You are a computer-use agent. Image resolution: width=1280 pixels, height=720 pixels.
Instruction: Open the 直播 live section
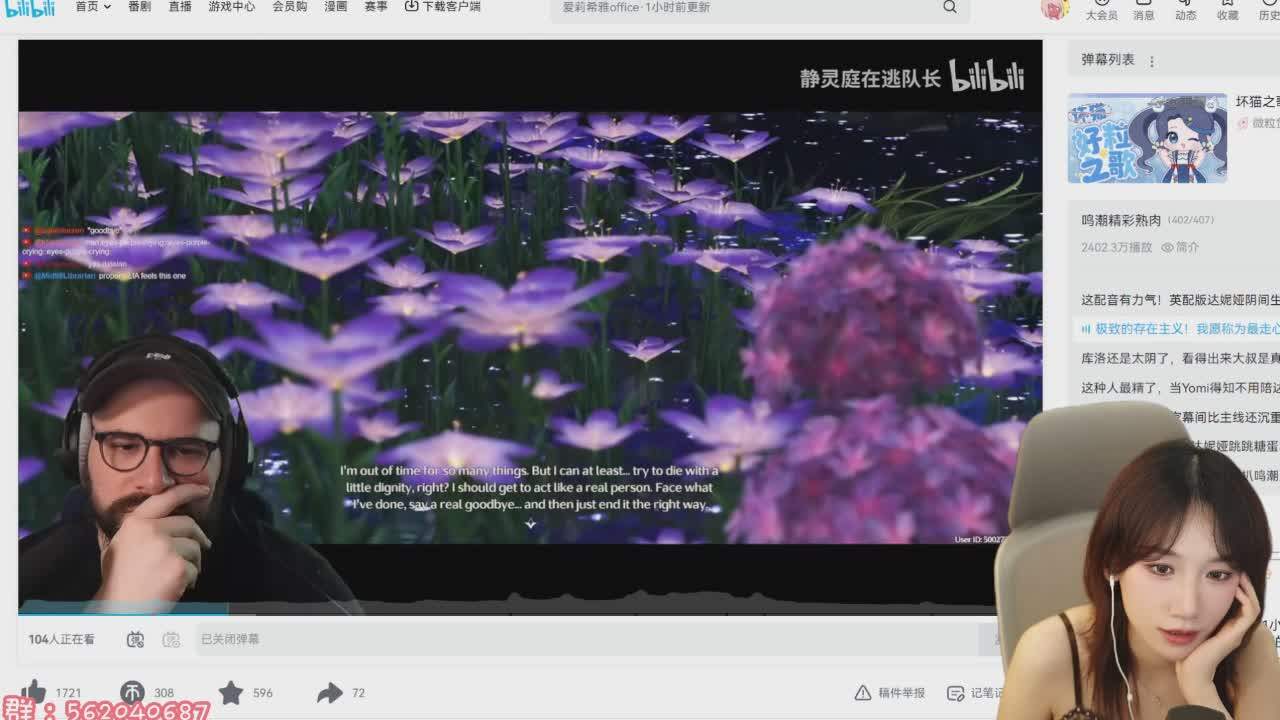click(180, 6)
